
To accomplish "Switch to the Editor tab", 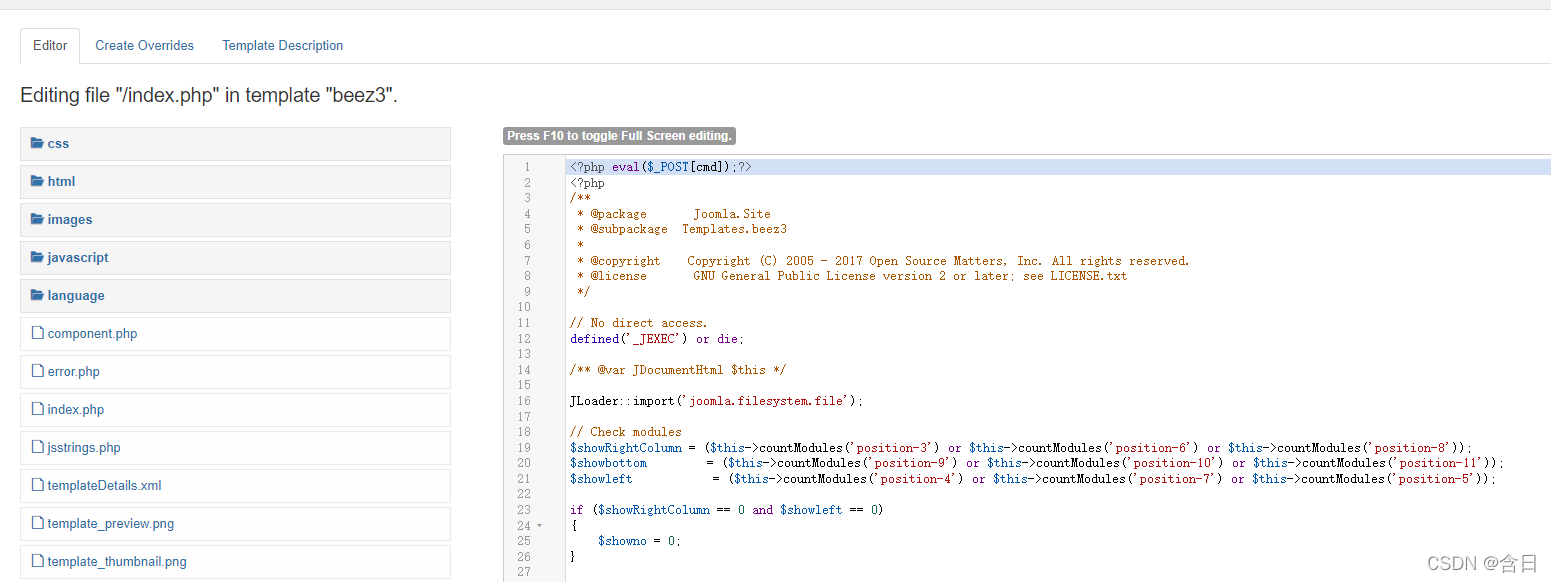I will tap(50, 45).
